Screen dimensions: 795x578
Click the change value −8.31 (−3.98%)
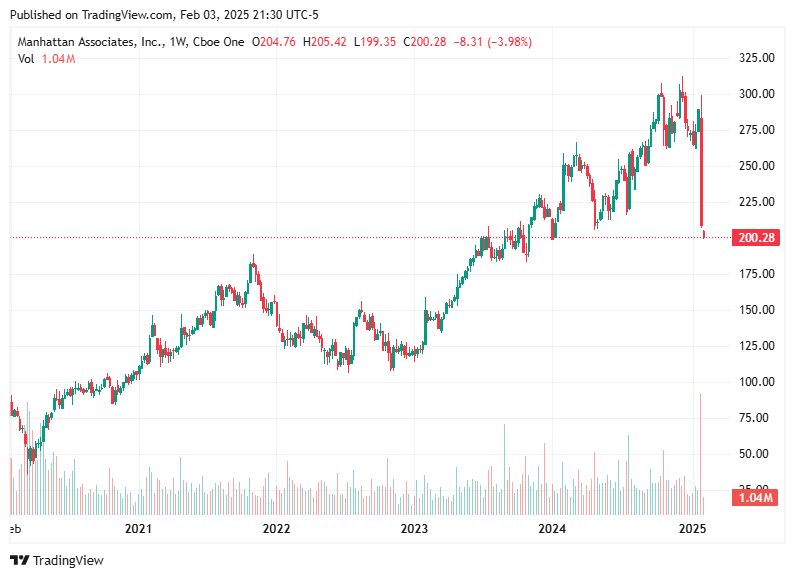click(x=492, y=42)
